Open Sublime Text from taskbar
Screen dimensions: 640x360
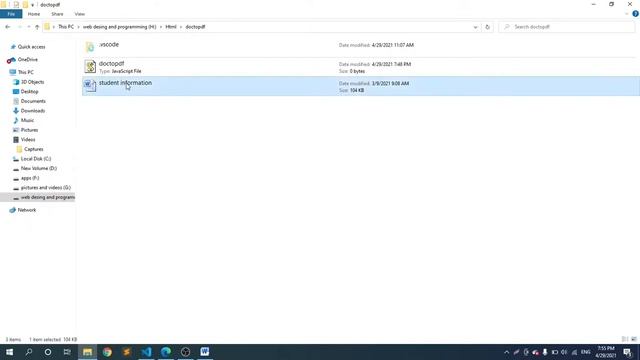127,352
